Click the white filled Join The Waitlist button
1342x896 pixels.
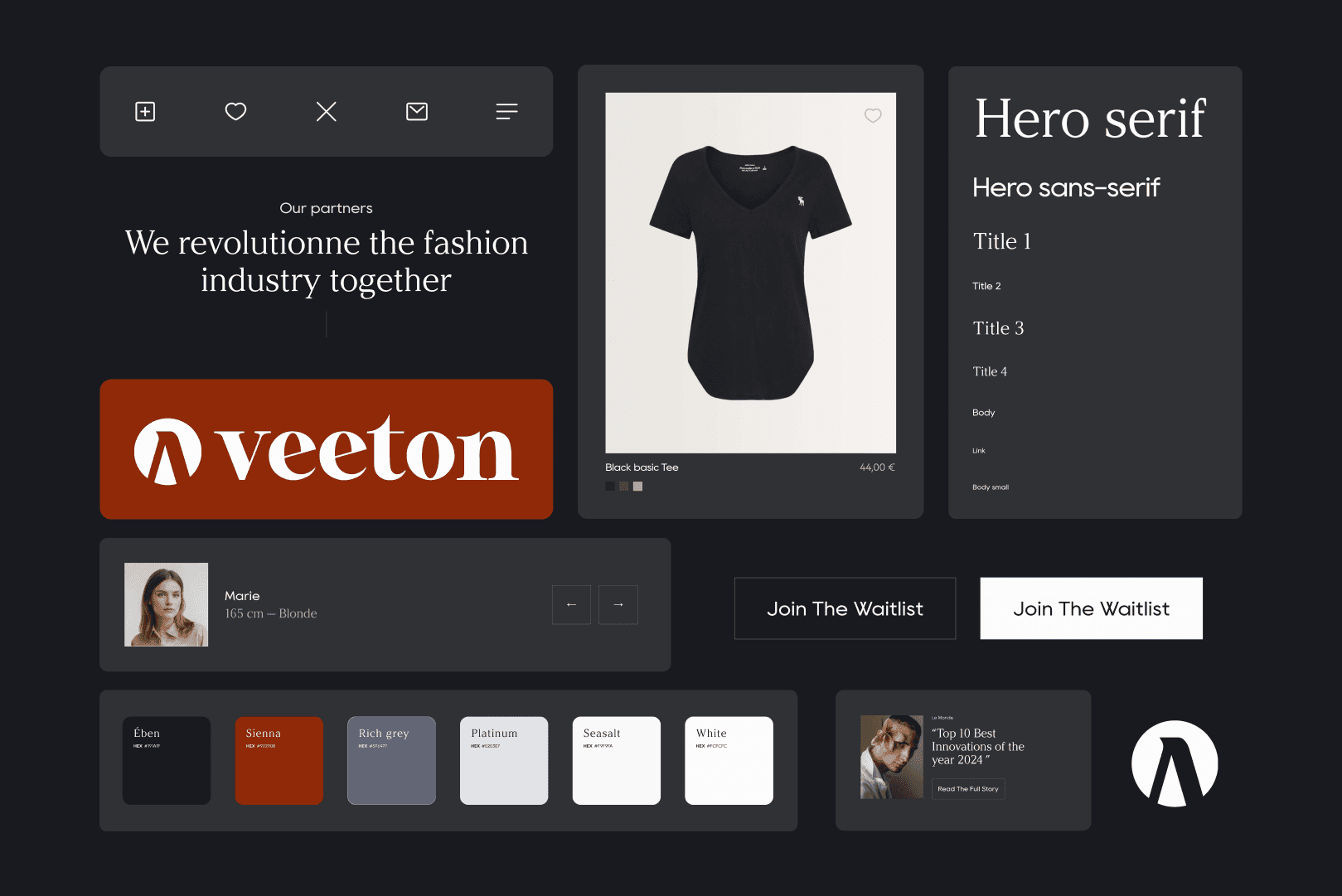(x=1091, y=608)
